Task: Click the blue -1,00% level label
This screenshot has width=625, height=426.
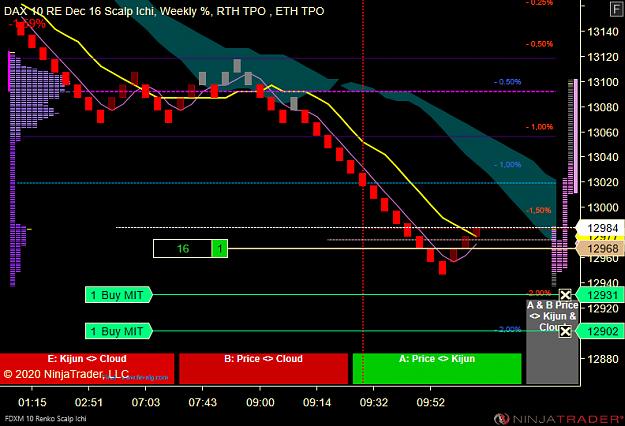Action: (x=507, y=165)
